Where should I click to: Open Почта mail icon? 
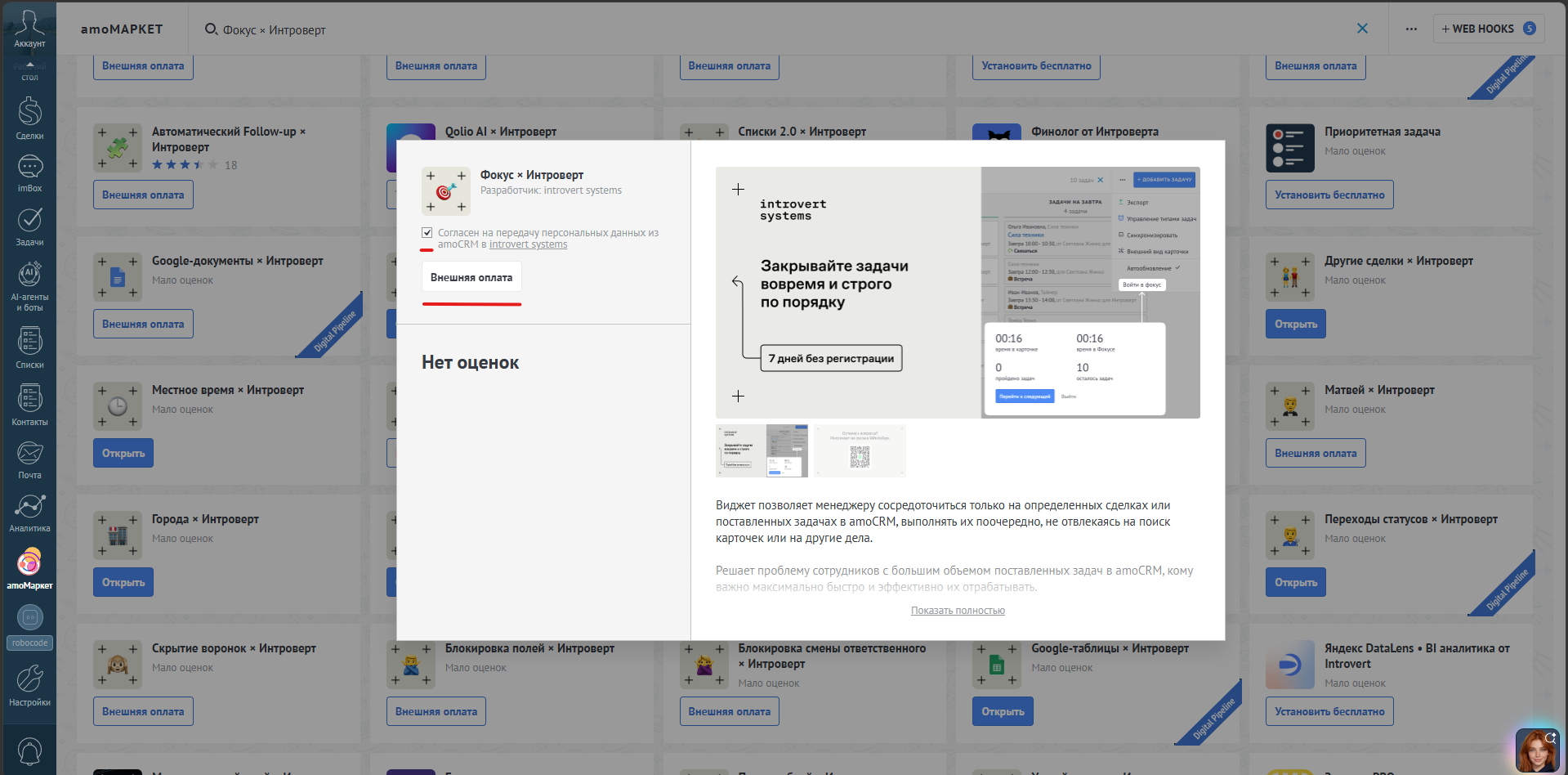[x=29, y=459]
